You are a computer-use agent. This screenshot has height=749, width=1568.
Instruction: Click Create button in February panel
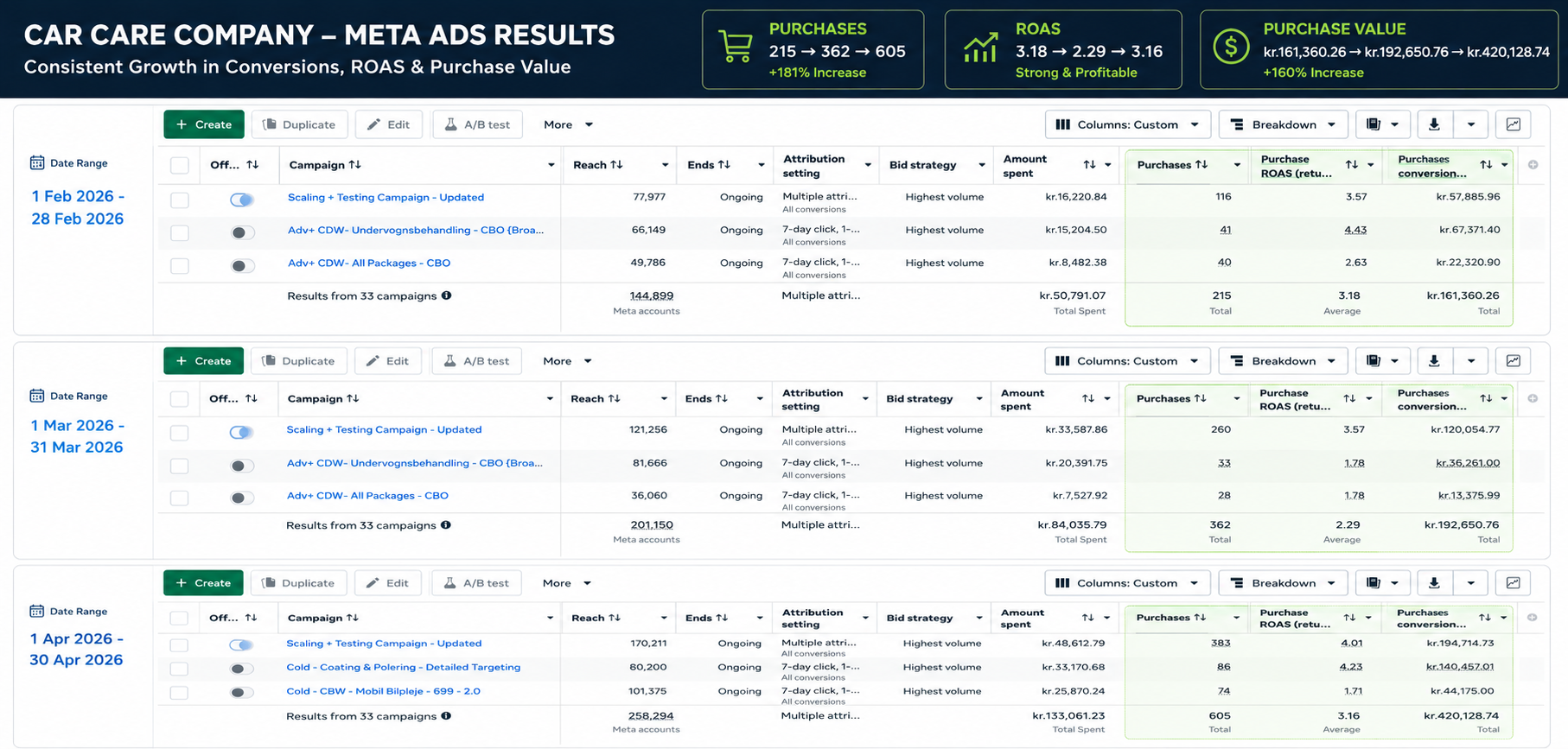204,124
